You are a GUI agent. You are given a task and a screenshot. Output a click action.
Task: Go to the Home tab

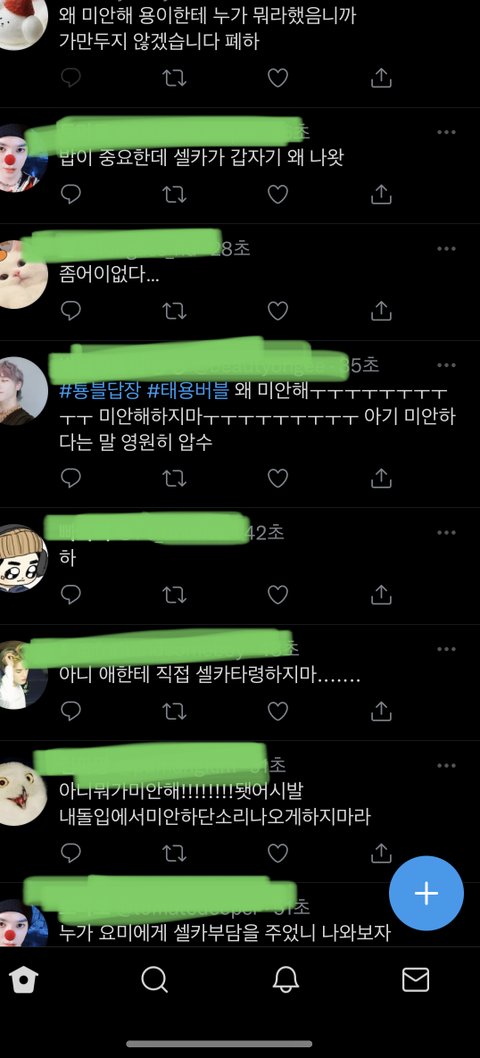tap(24, 980)
